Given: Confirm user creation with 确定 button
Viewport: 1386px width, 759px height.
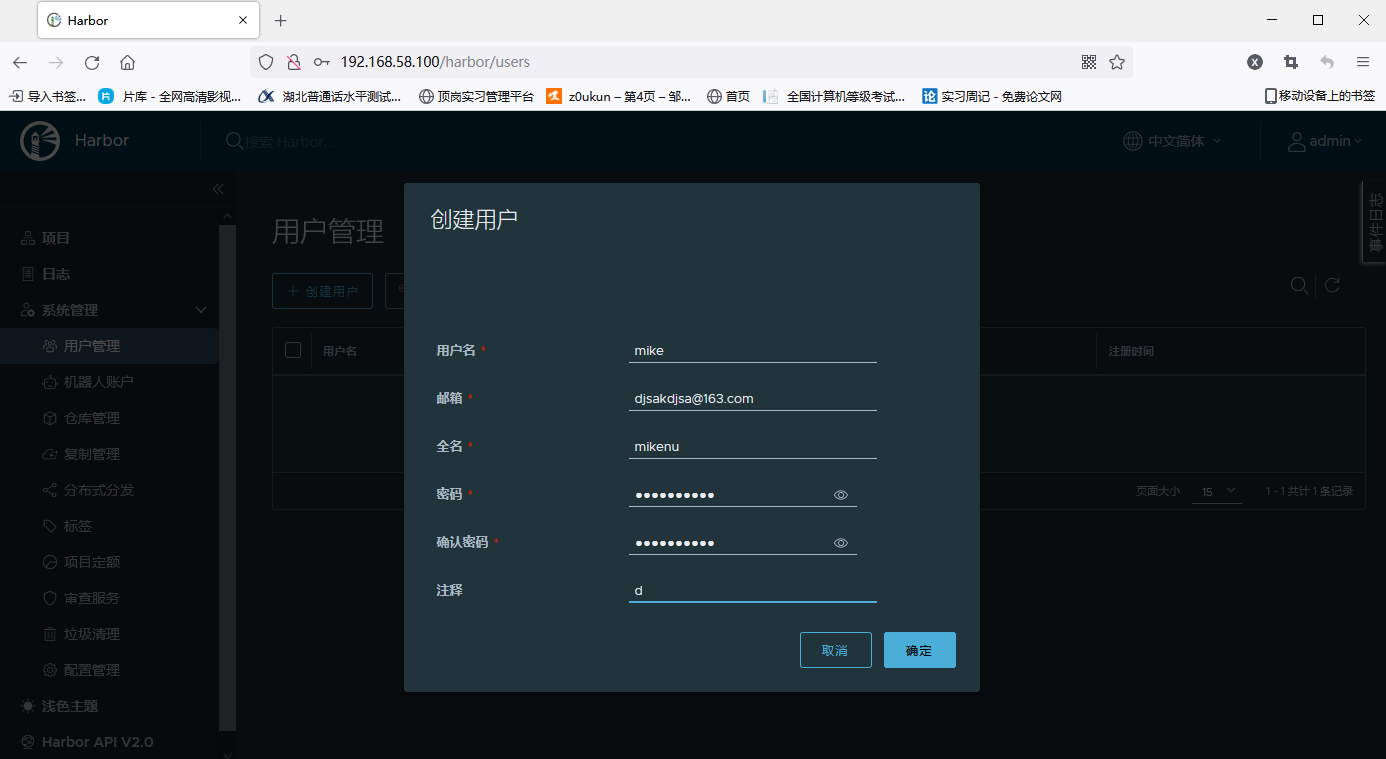Looking at the screenshot, I should point(919,649).
